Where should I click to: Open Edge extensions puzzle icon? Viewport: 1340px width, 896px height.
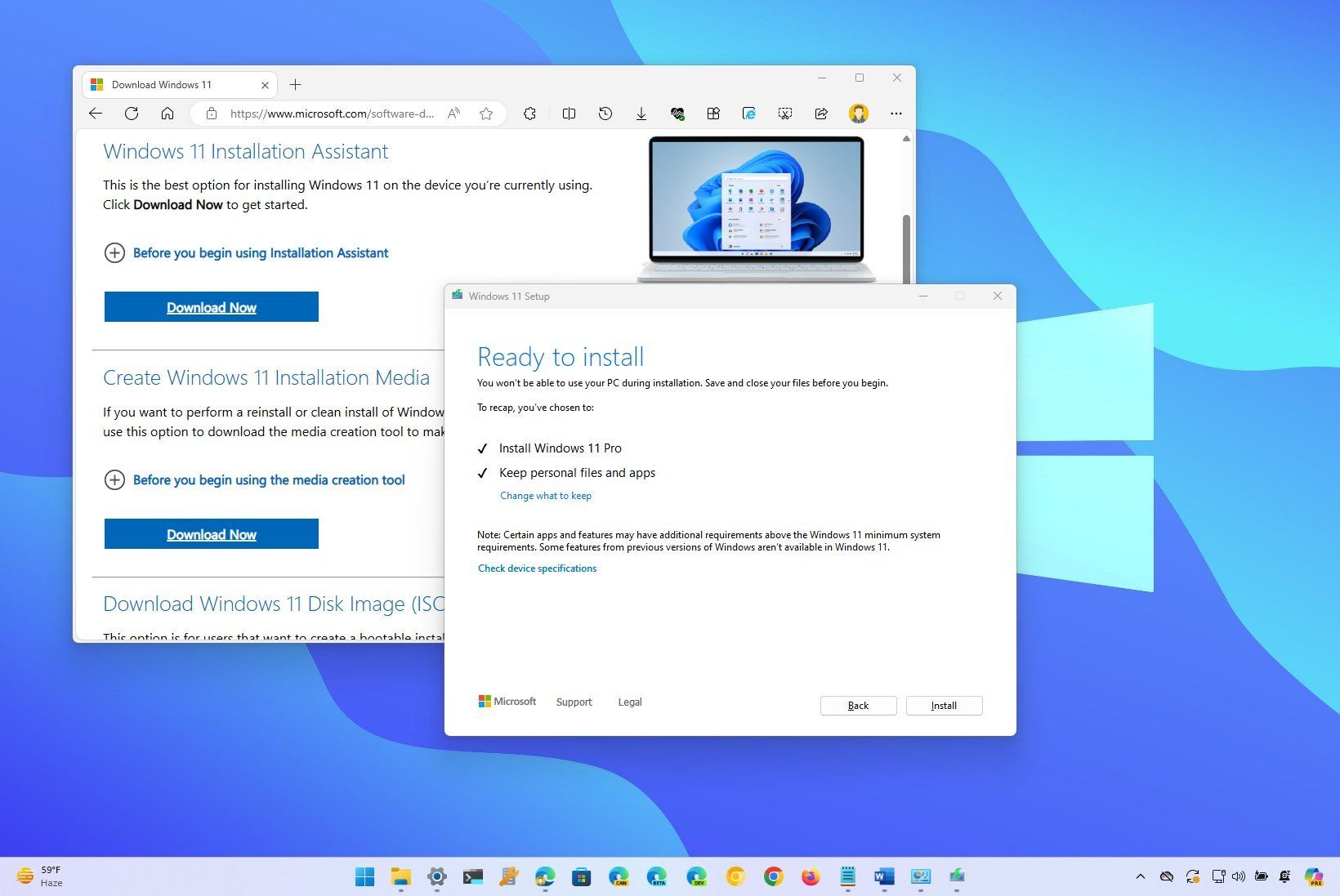530,114
